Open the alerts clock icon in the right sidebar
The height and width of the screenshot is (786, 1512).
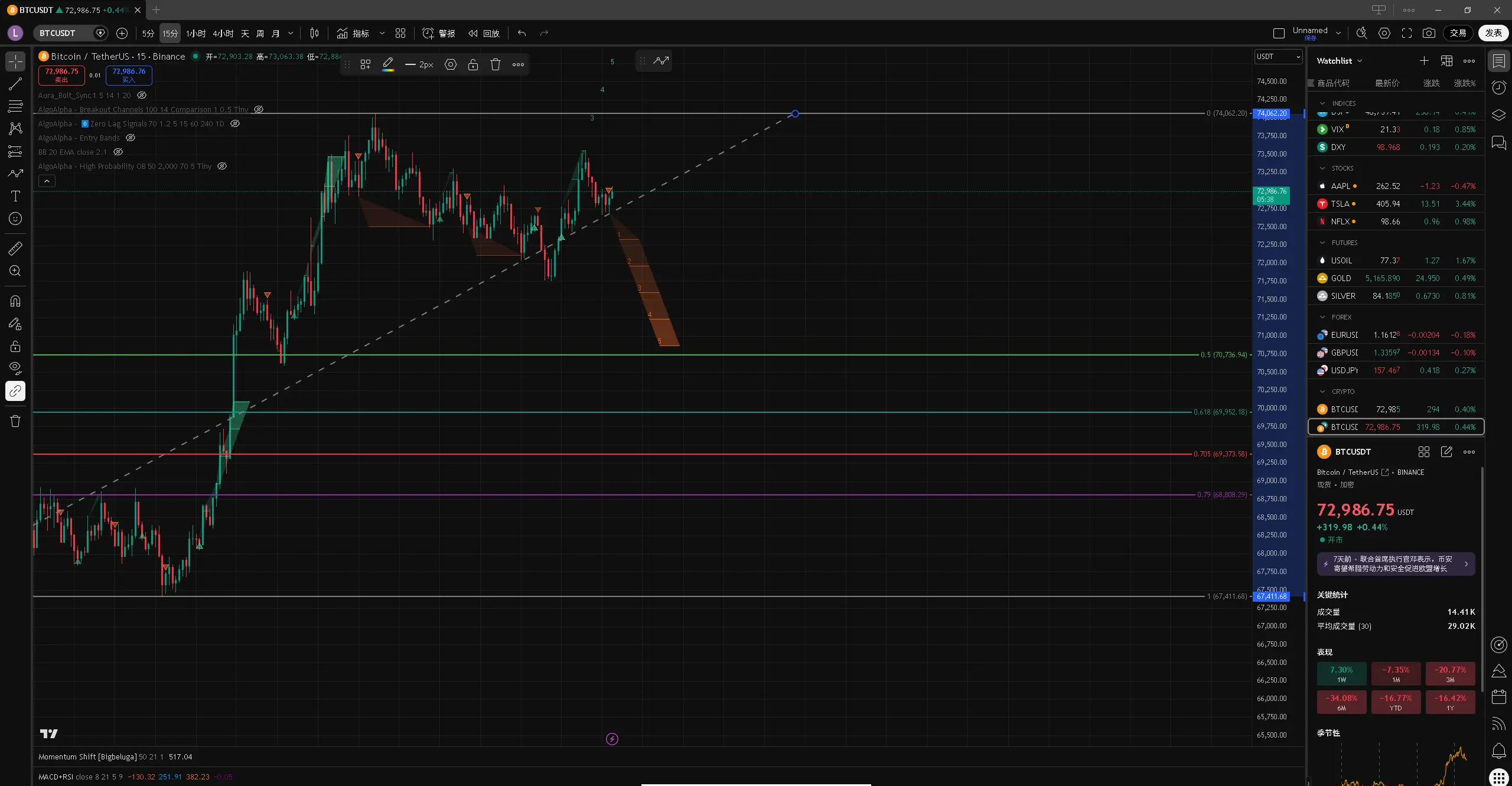(1499, 88)
